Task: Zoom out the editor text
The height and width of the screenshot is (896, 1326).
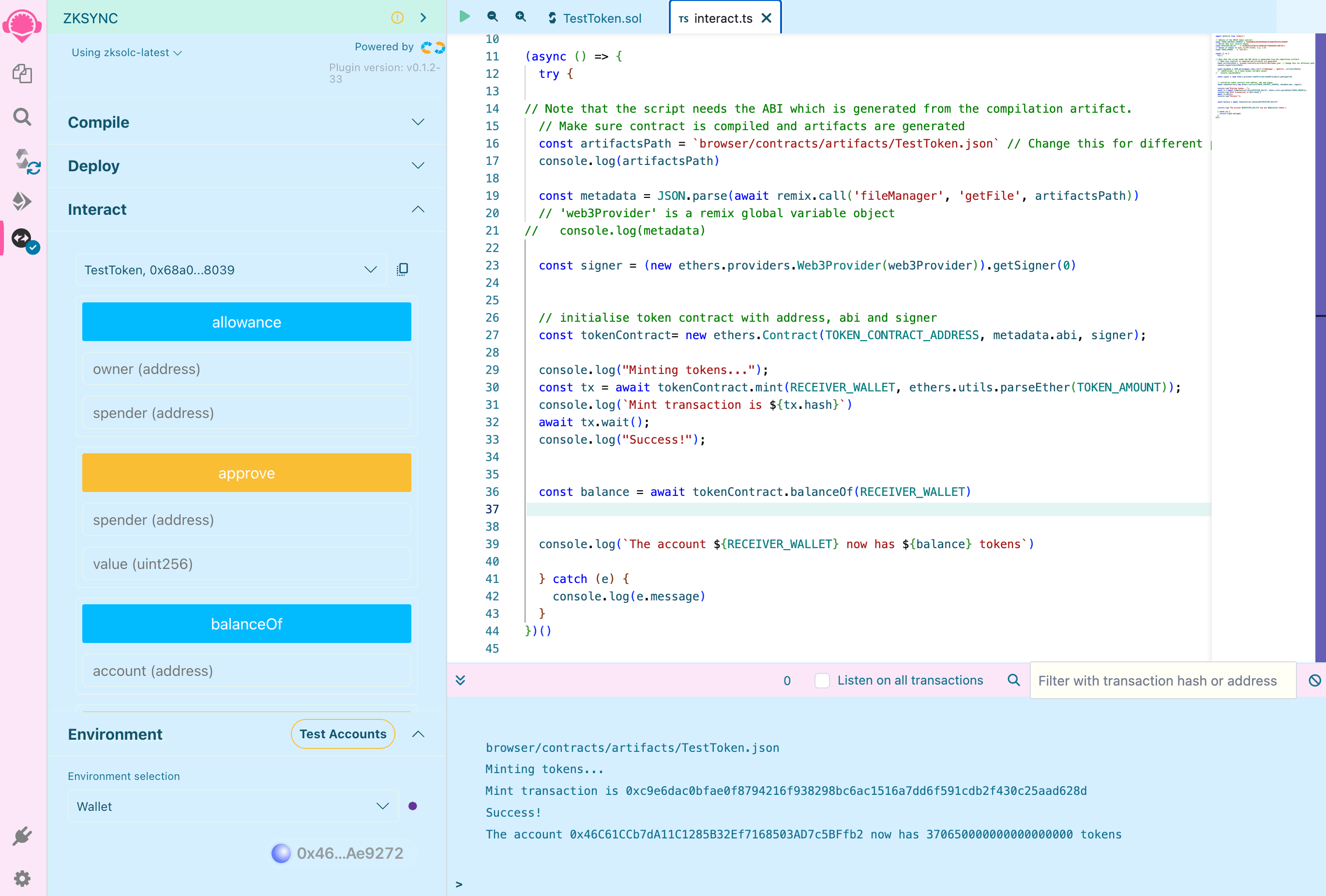Action: pyautogui.click(x=492, y=17)
